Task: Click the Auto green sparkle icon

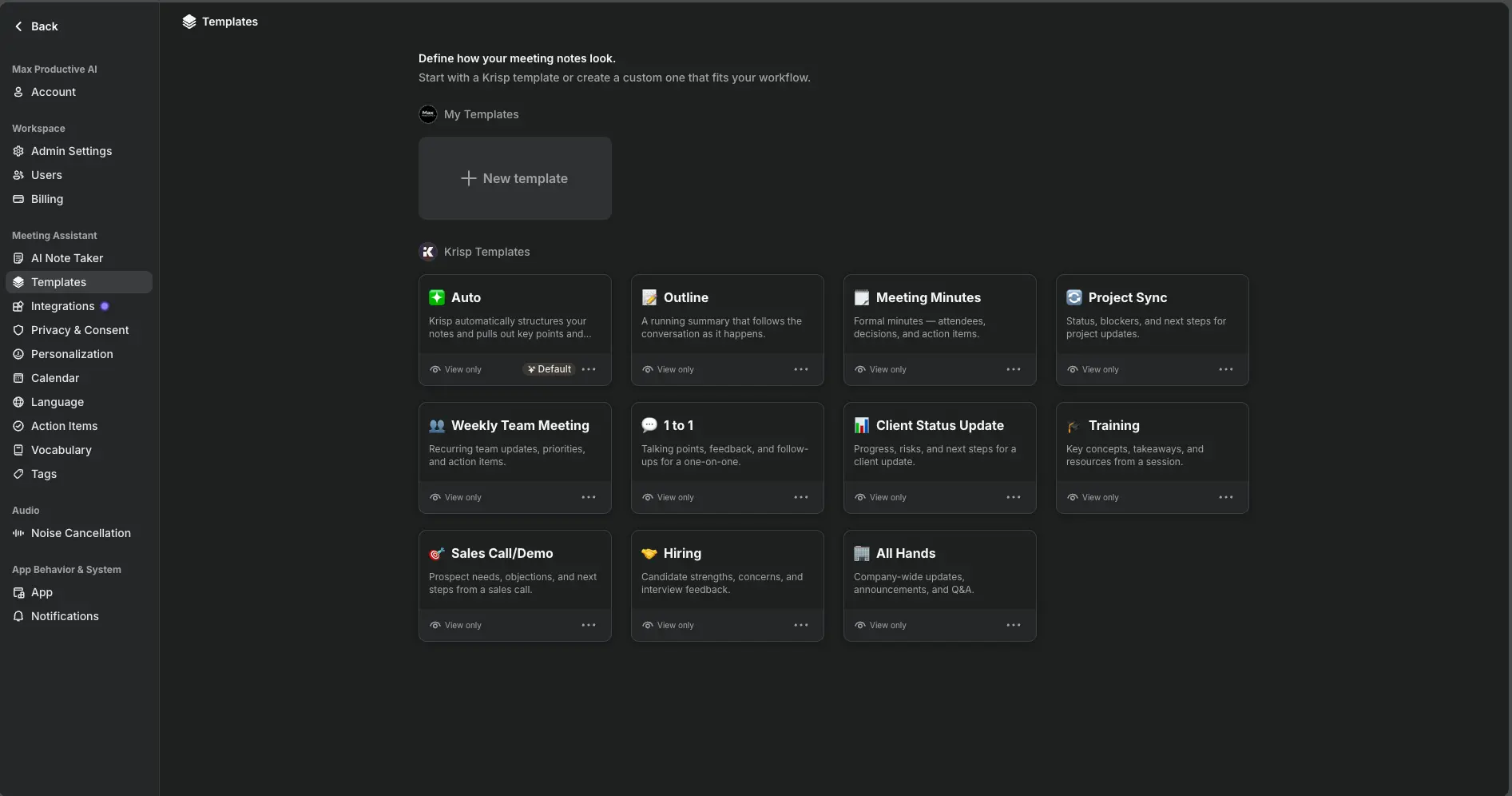Action: [437, 297]
